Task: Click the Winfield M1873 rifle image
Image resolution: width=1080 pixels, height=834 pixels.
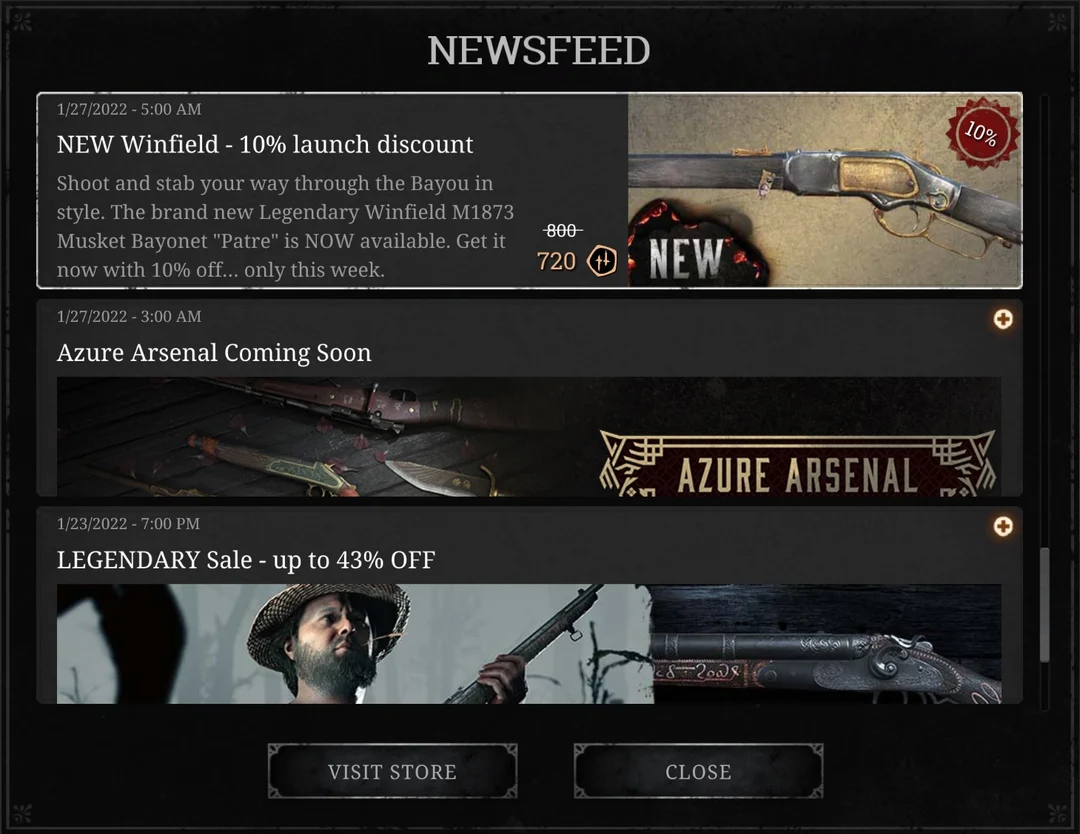Action: (825, 190)
